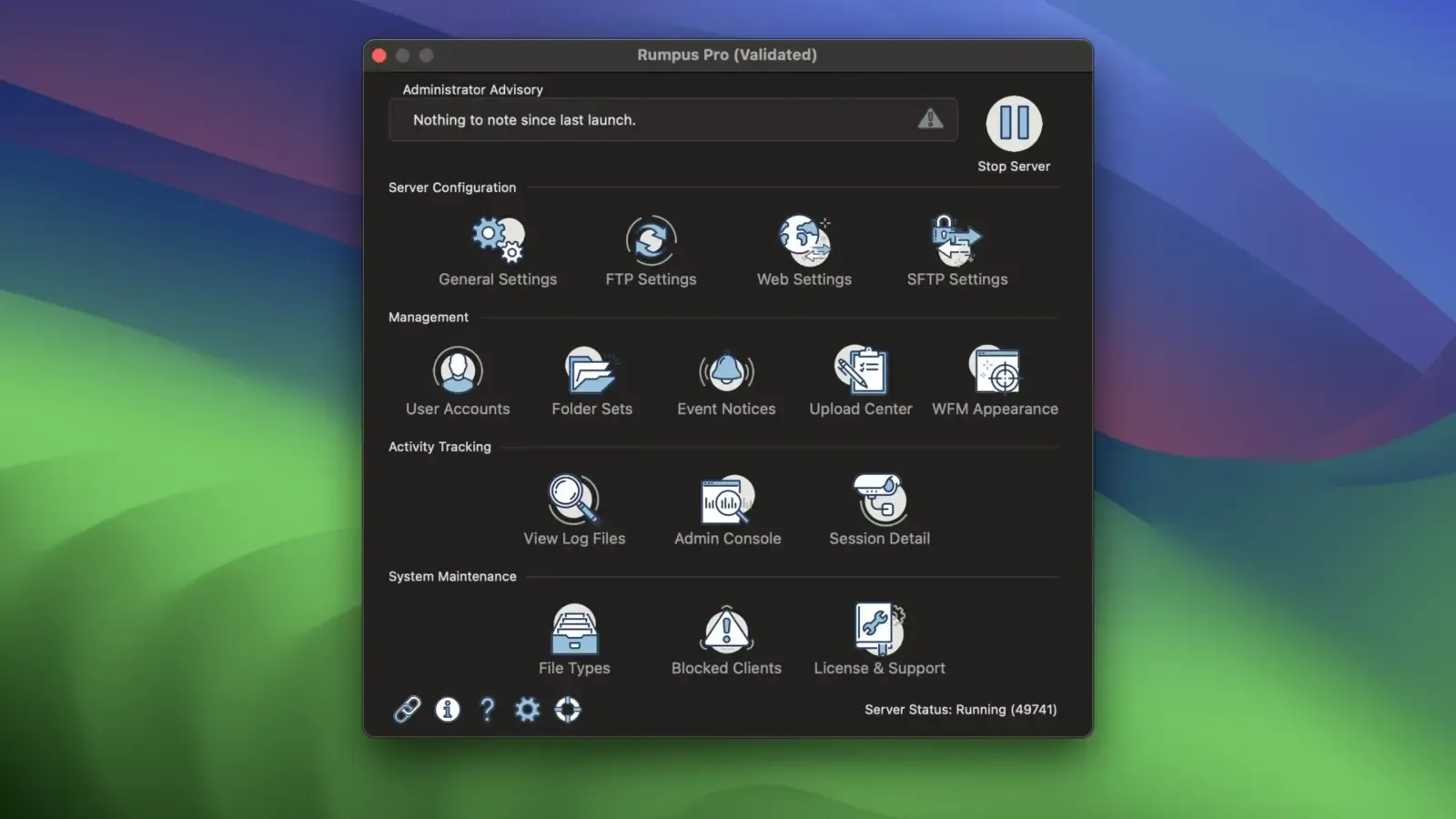Open the Admin Console
Image resolution: width=1456 pixels, height=819 pixels.
point(726,500)
